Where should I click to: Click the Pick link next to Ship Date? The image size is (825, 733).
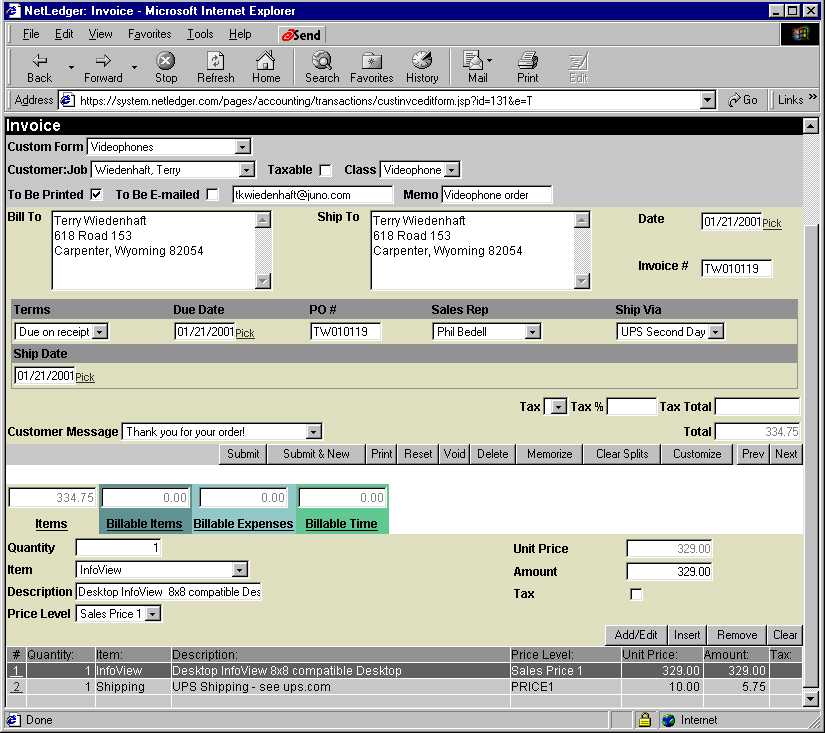click(x=85, y=377)
